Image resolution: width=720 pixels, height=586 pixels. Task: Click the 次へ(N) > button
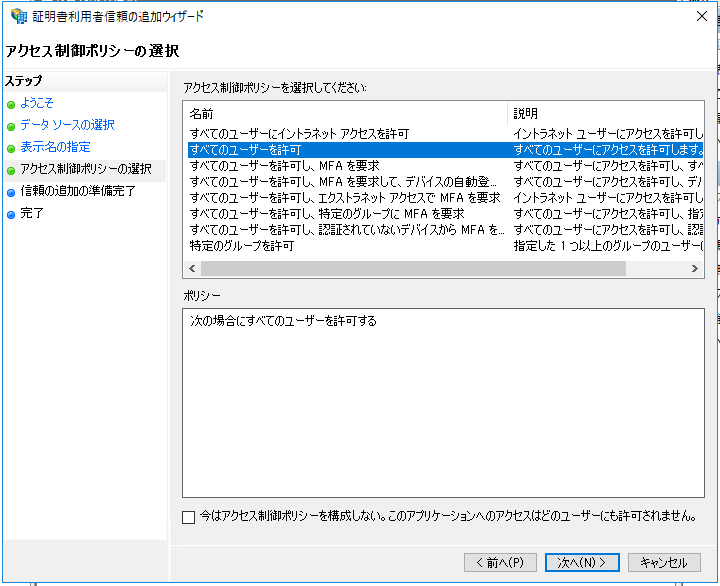point(582,563)
